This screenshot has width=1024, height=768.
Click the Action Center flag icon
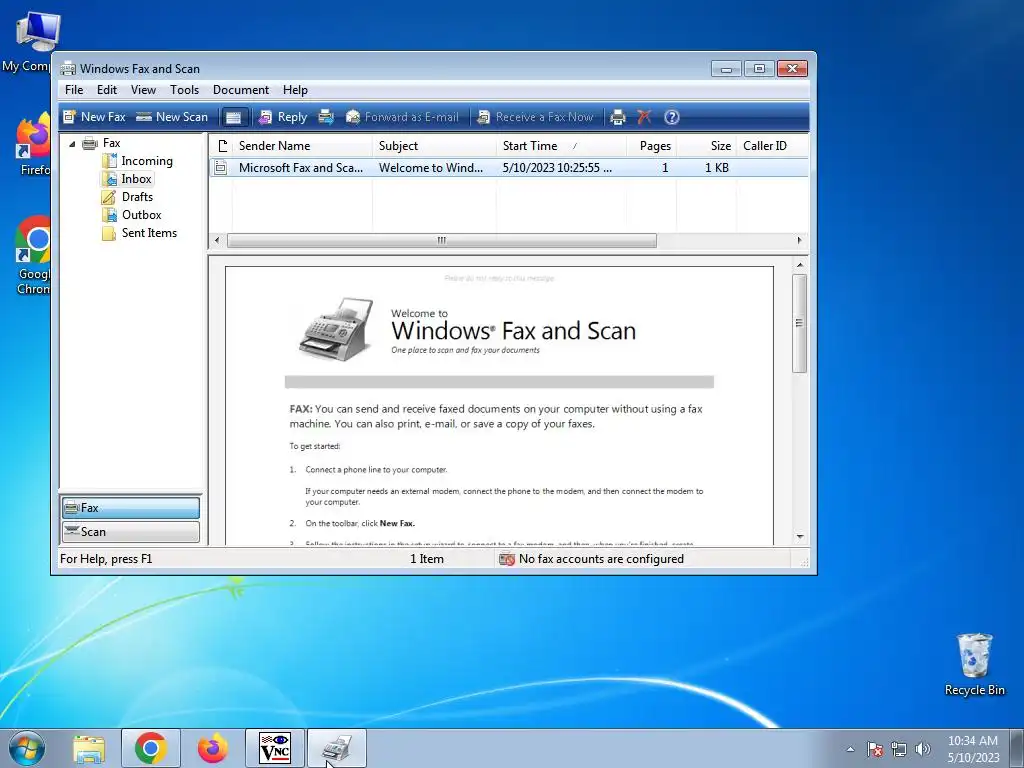(875, 749)
